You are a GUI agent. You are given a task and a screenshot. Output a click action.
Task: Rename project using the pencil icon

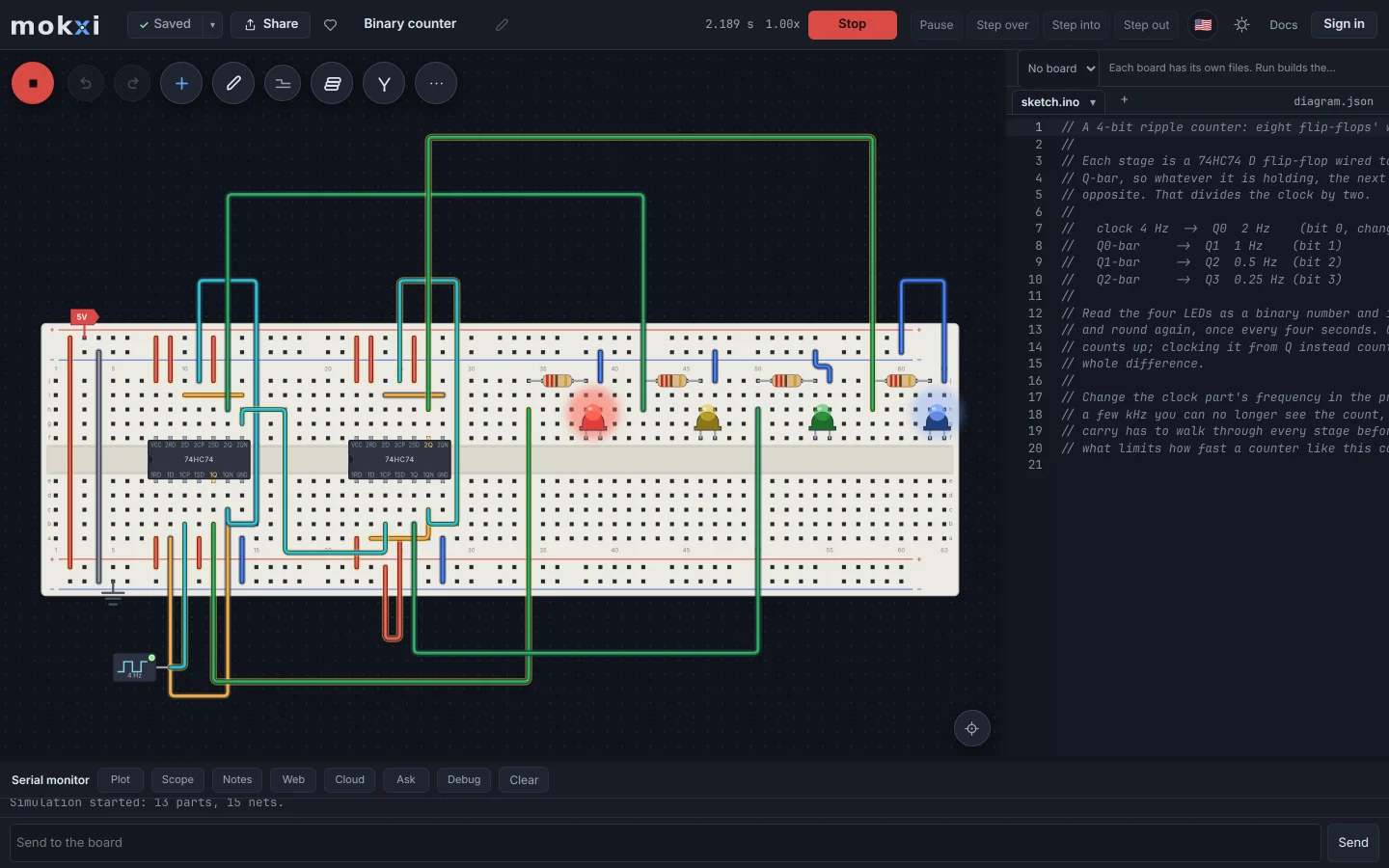coord(502,25)
